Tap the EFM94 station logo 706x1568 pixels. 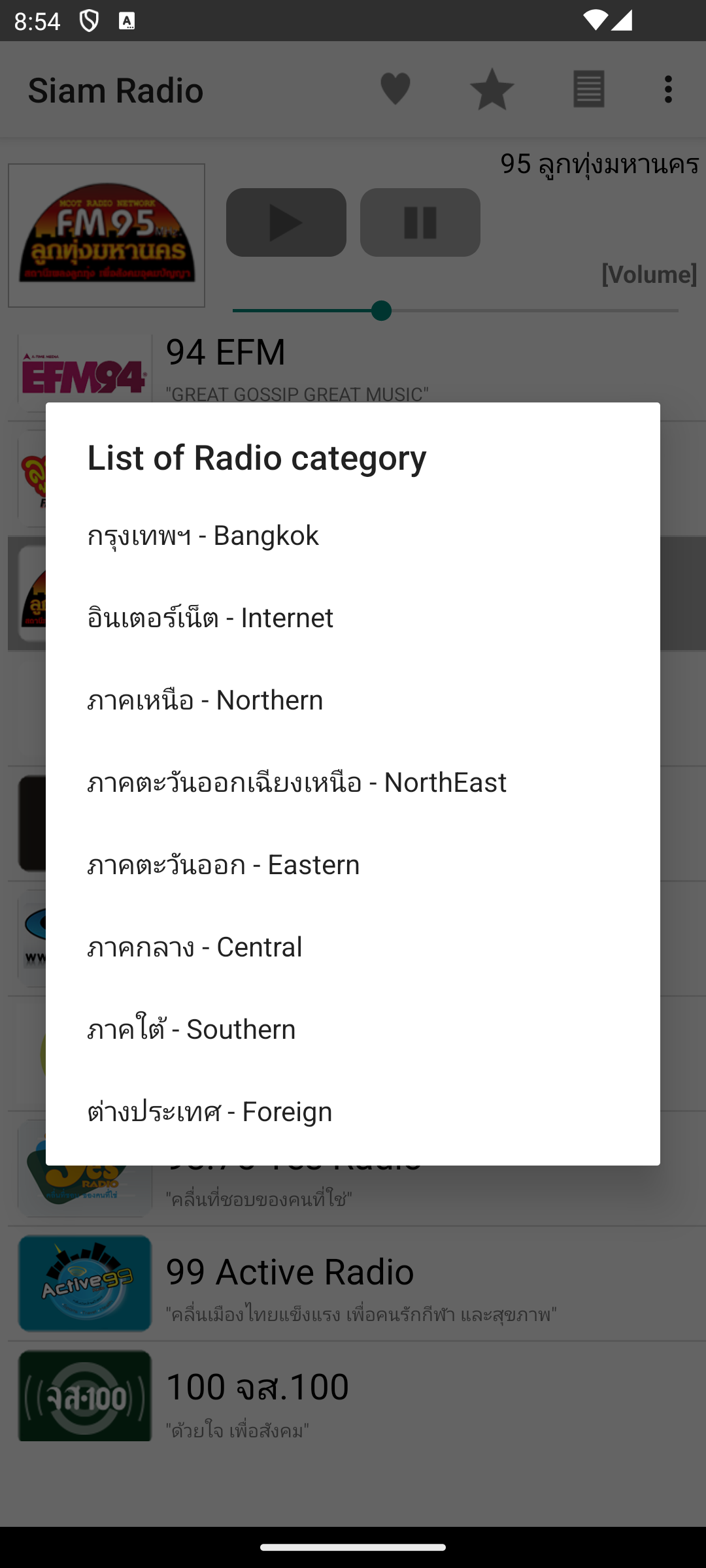[85, 372]
